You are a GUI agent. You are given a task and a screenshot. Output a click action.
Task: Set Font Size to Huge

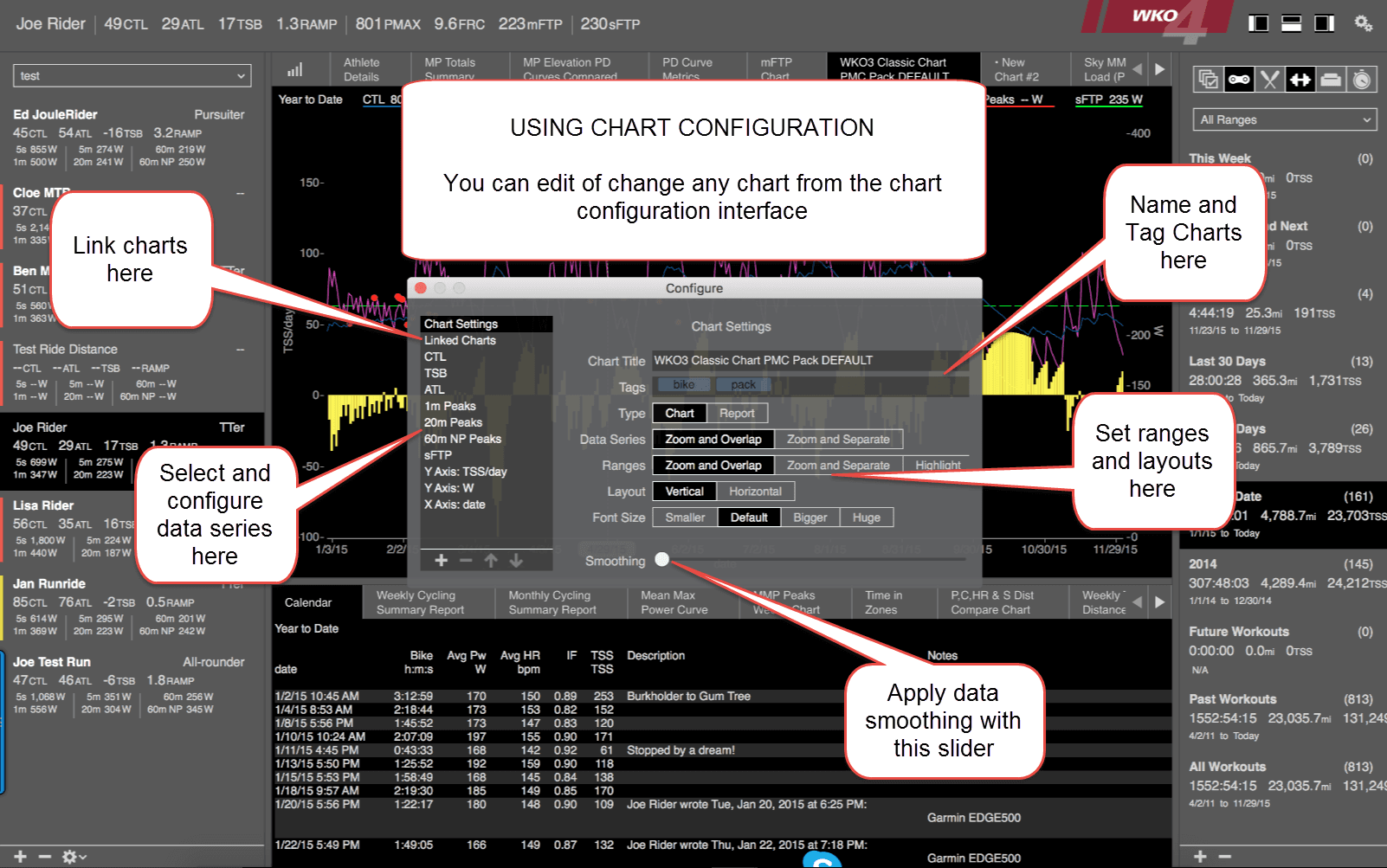867,518
